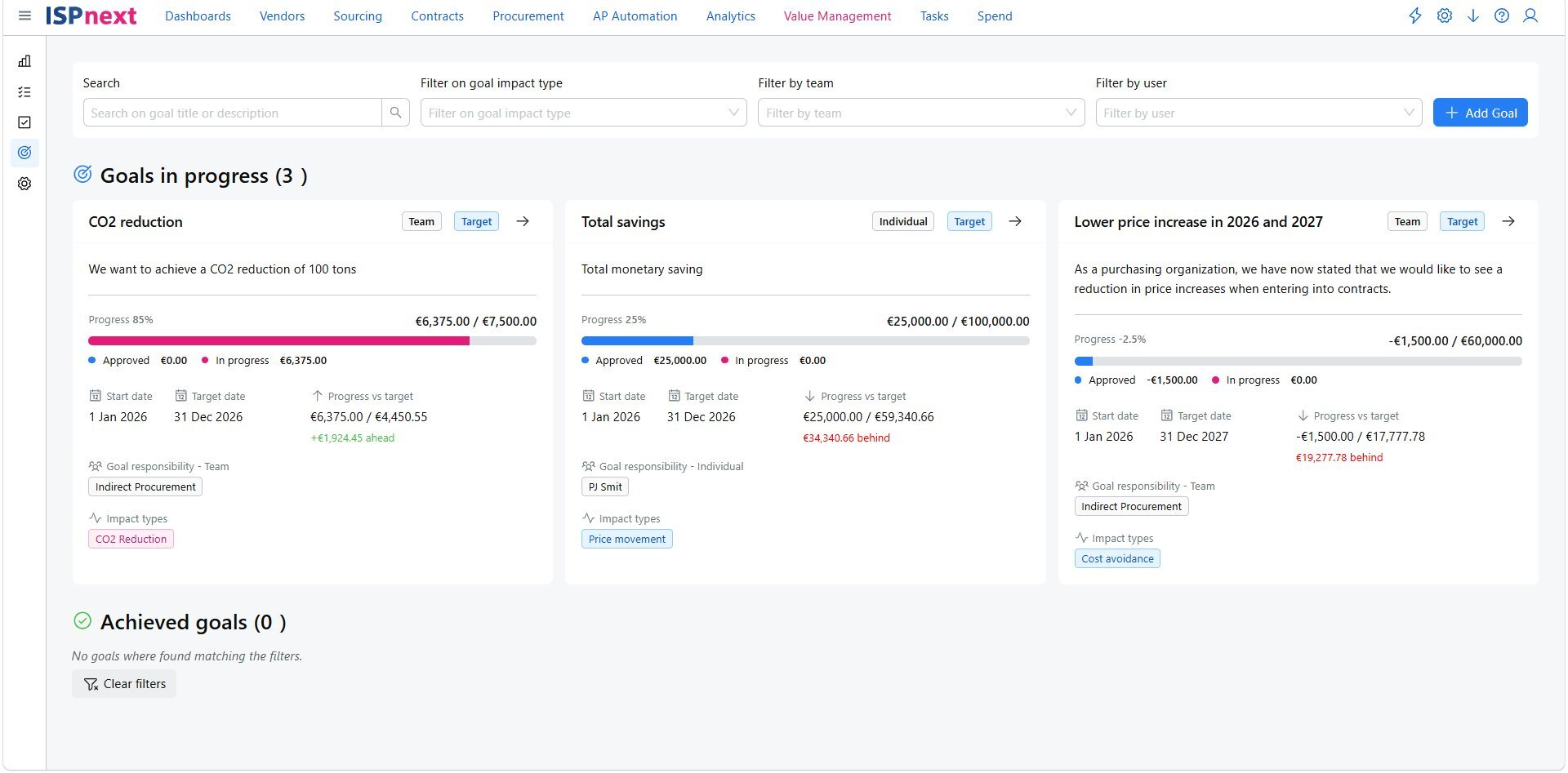Focus the goal title search field
The height and width of the screenshot is (773, 1568).
232,113
